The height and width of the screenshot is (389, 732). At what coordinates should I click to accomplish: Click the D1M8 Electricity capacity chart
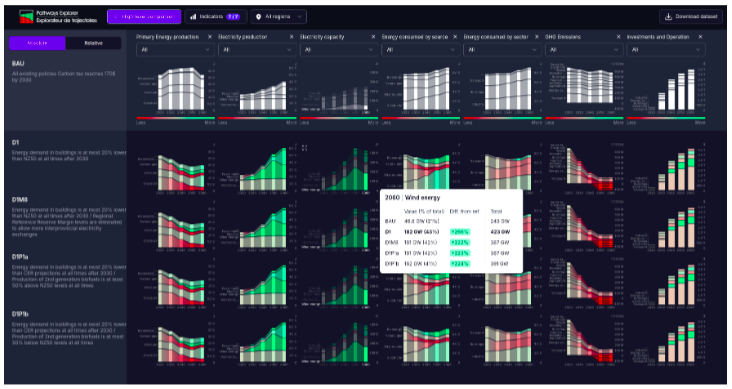tap(339, 226)
